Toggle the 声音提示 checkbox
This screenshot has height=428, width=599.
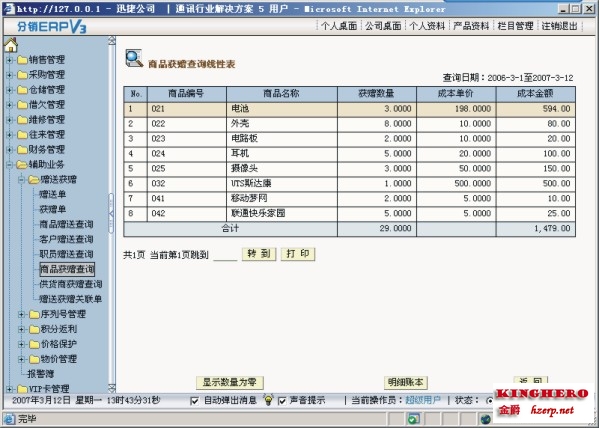282,401
